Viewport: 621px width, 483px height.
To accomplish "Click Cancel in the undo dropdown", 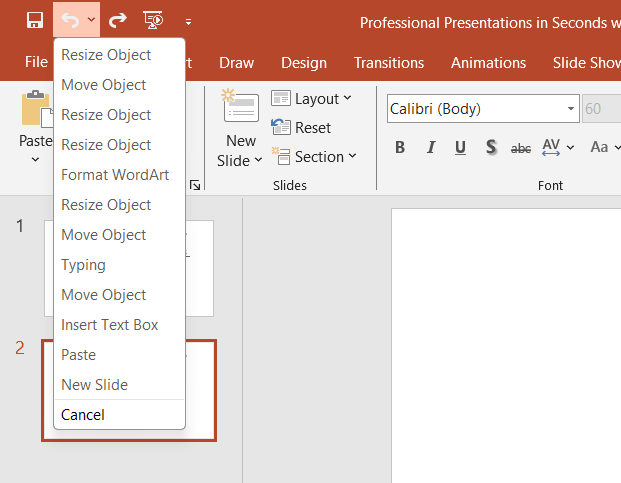I will pyautogui.click(x=83, y=415).
